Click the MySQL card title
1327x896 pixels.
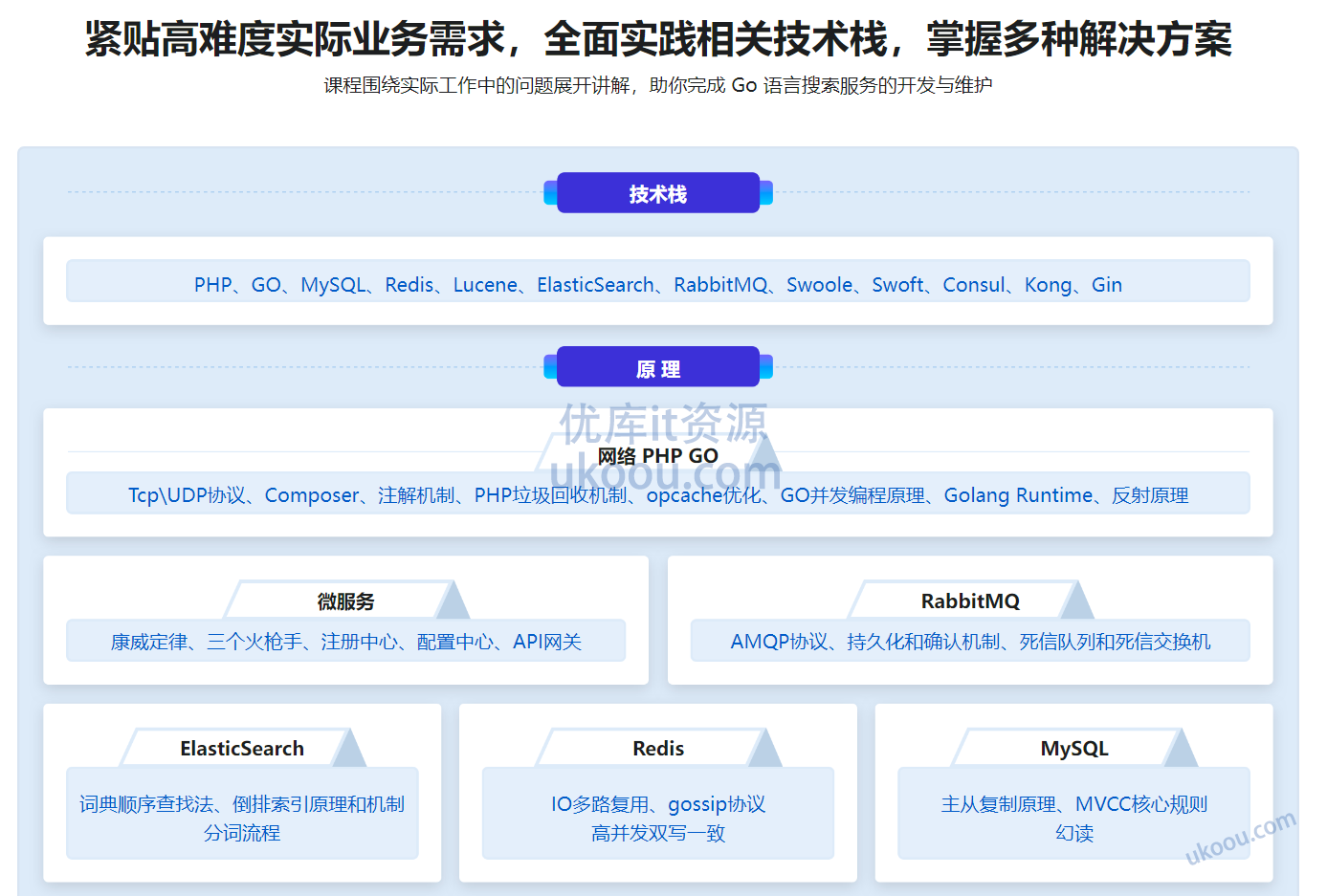pyautogui.click(x=1074, y=748)
